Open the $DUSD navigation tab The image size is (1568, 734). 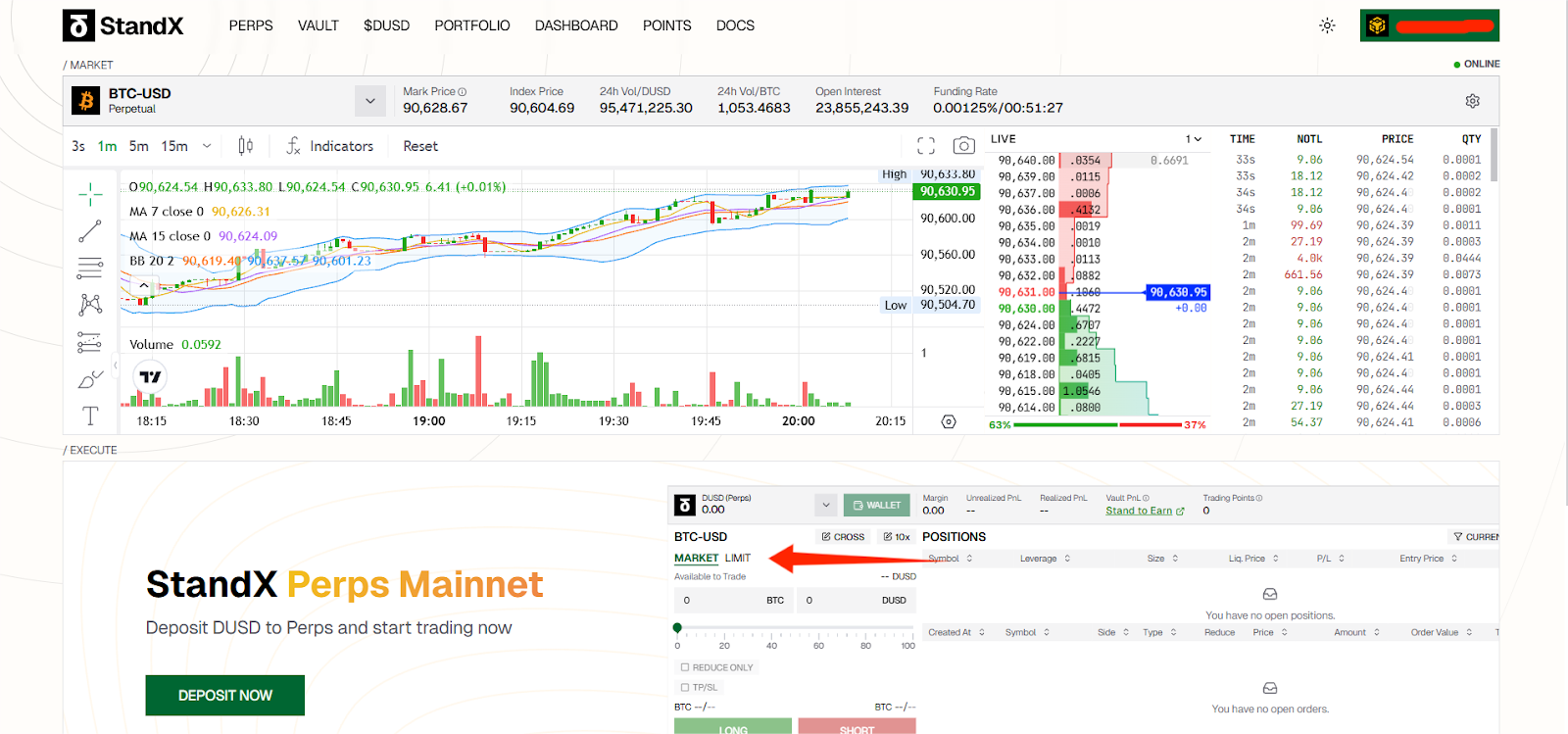(386, 25)
